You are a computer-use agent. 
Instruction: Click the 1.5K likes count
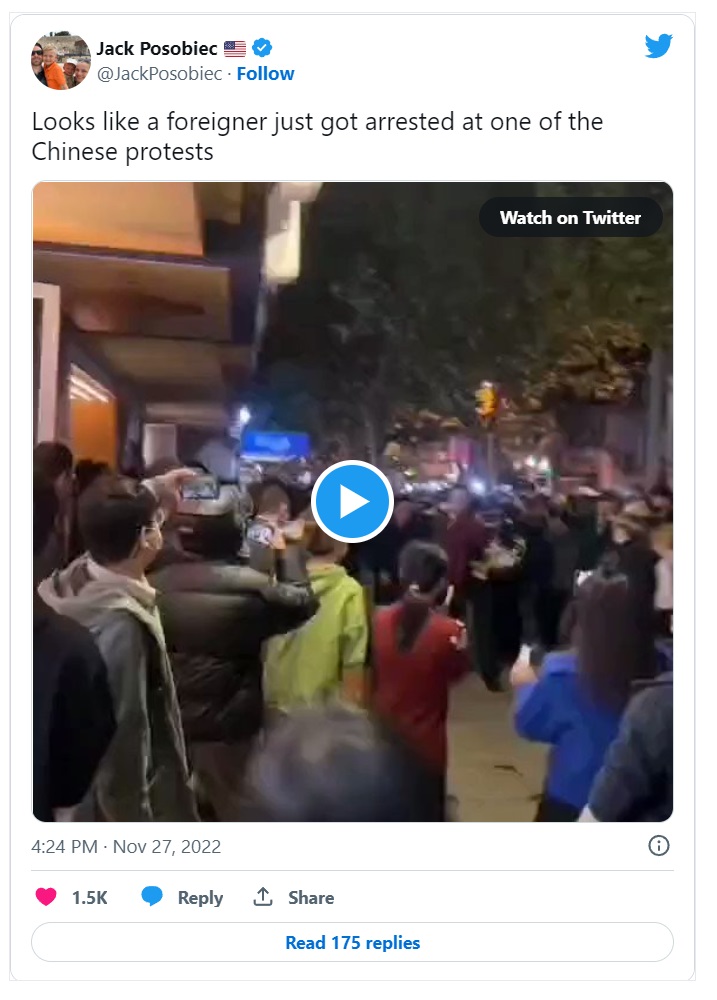[89, 897]
